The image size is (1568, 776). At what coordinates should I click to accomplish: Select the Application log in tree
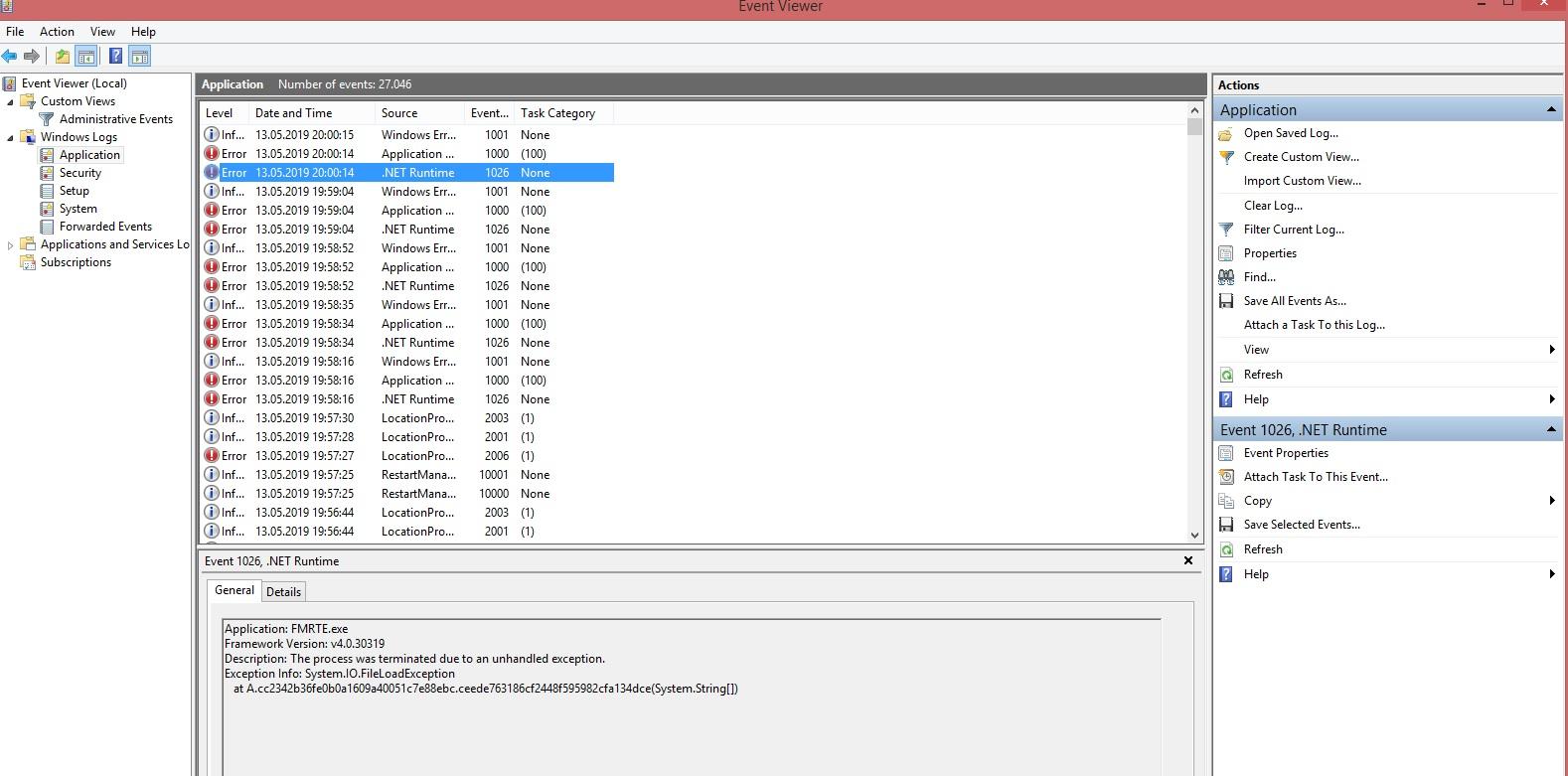coord(89,155)
